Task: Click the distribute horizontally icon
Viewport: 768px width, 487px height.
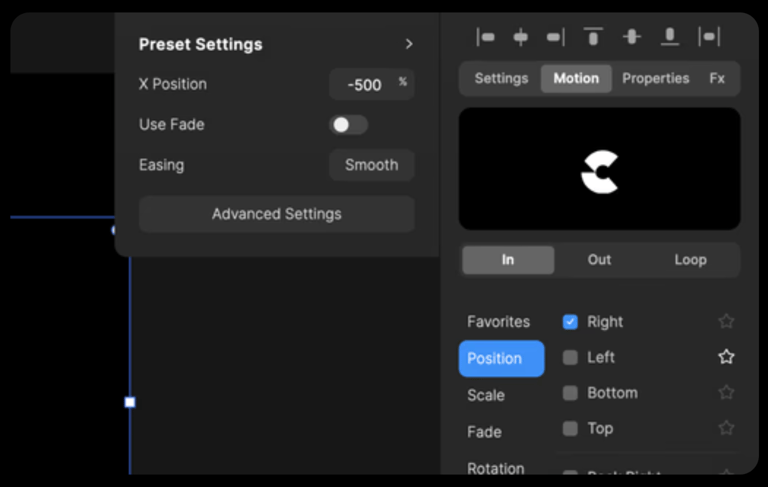Action: 709,38
